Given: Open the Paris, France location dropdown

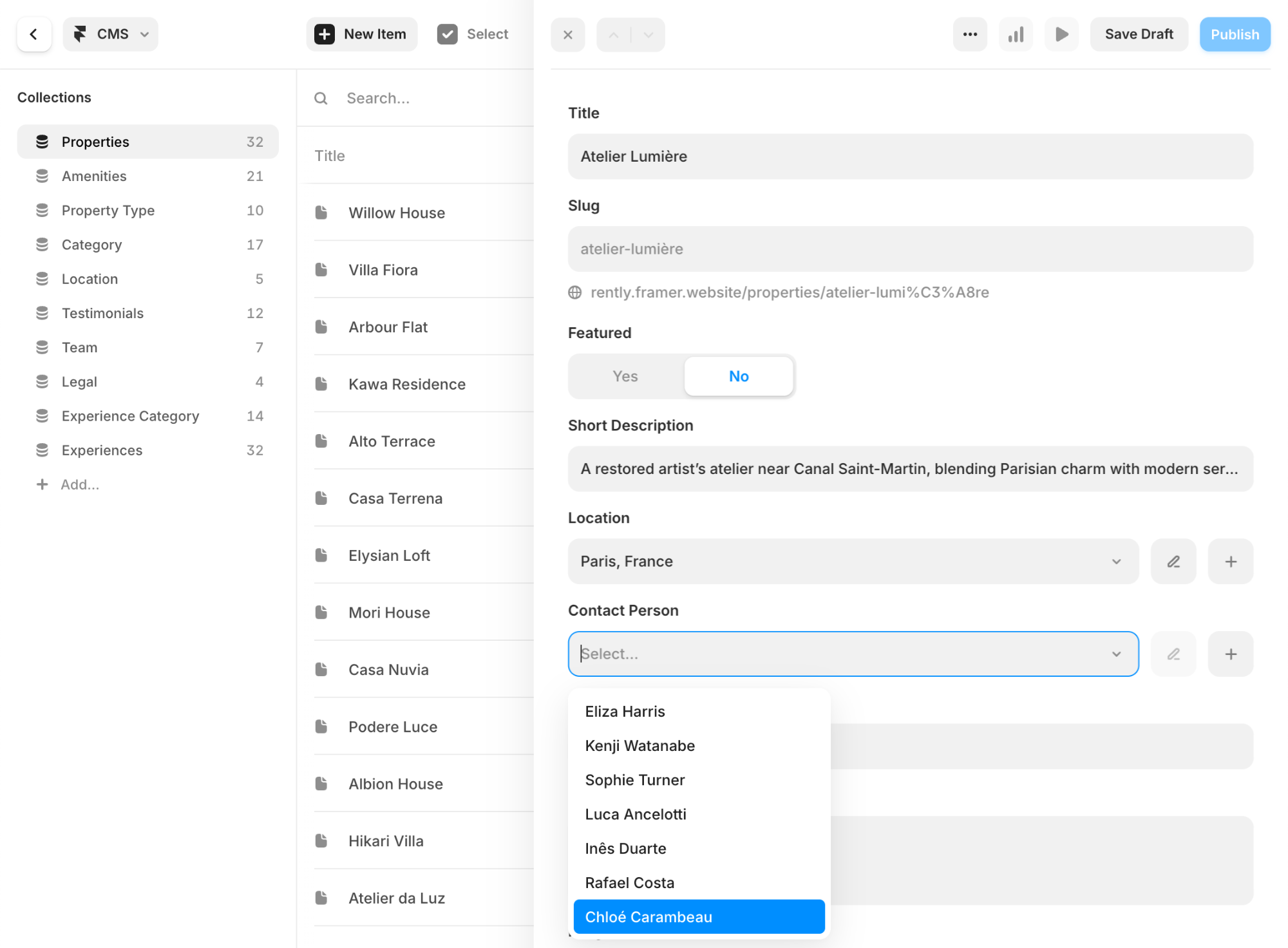Looking at the screenshot, I should click(853, 562).
